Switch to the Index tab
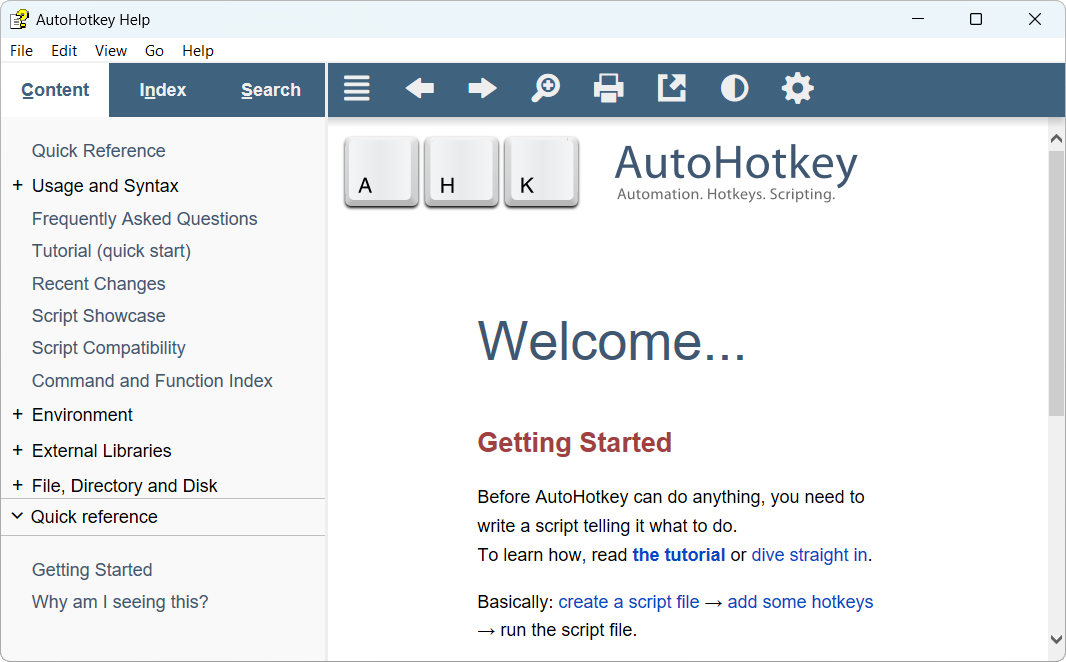Screen dimensions: 1066x662 (162, 90)
